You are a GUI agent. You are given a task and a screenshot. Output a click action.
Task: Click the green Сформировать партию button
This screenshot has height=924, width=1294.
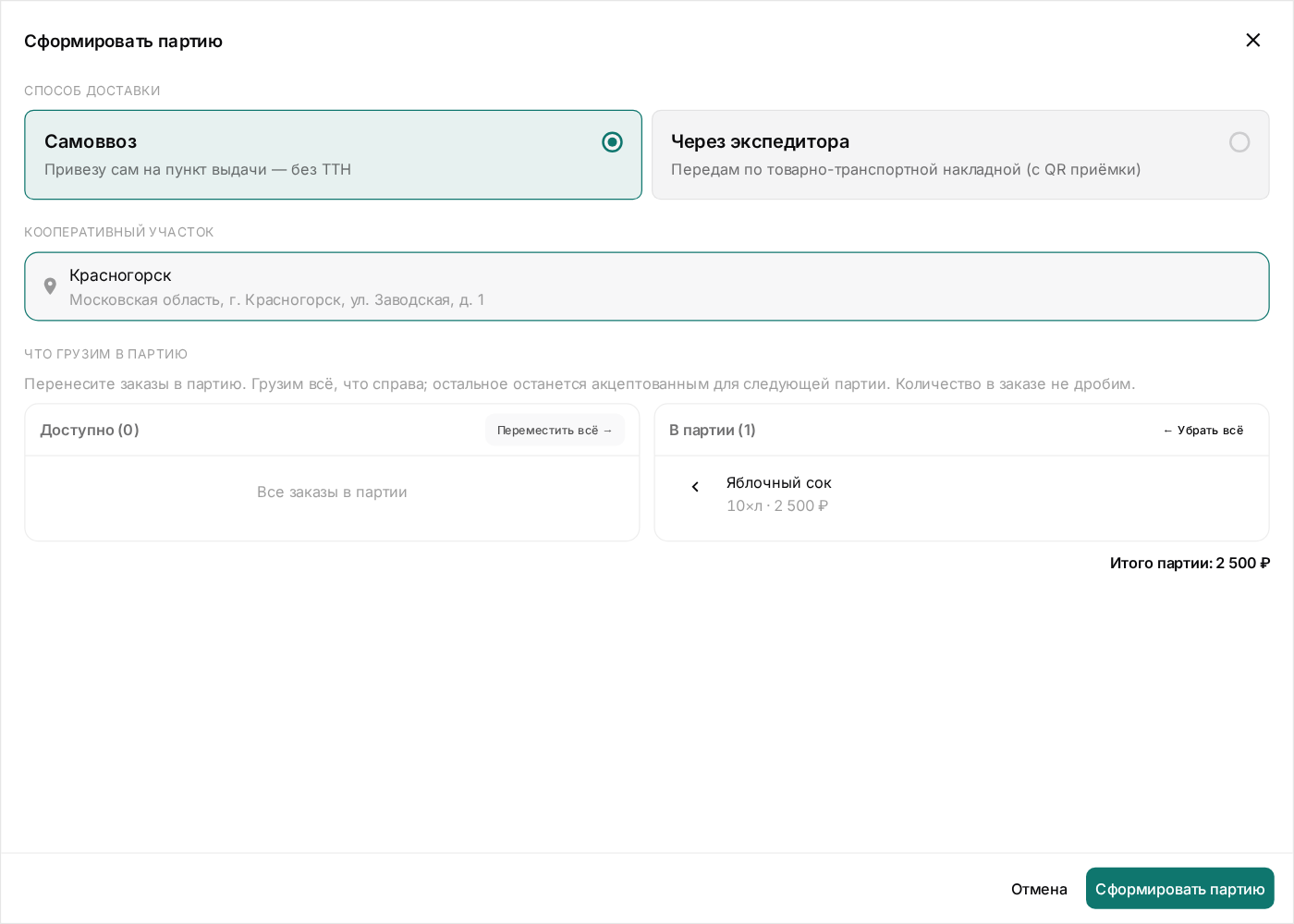pos(1179,889)
